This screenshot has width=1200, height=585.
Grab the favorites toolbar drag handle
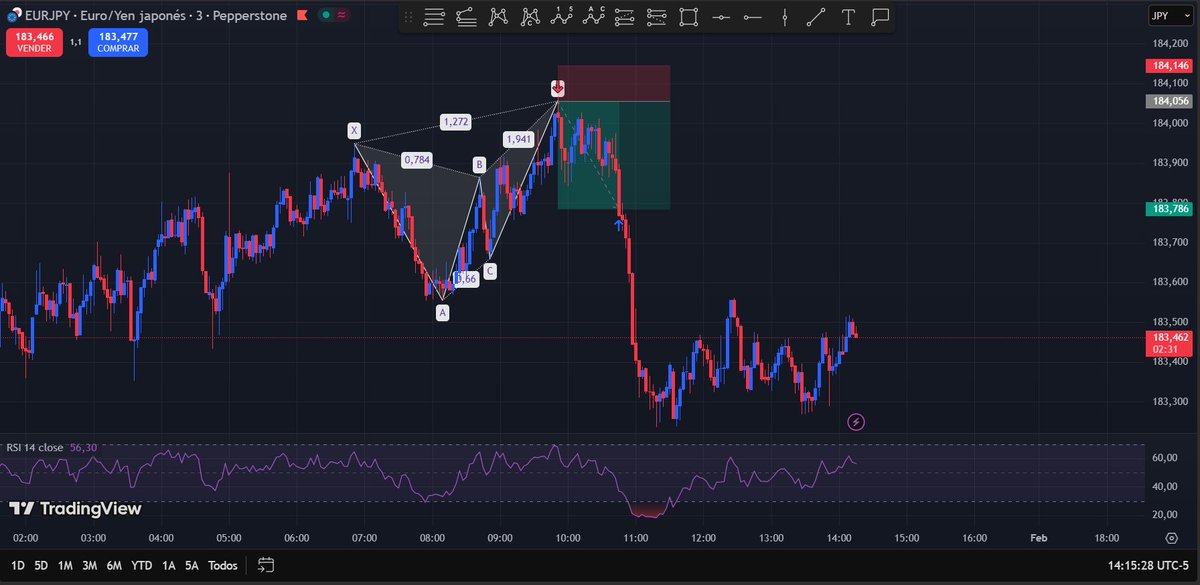(408, 17)
